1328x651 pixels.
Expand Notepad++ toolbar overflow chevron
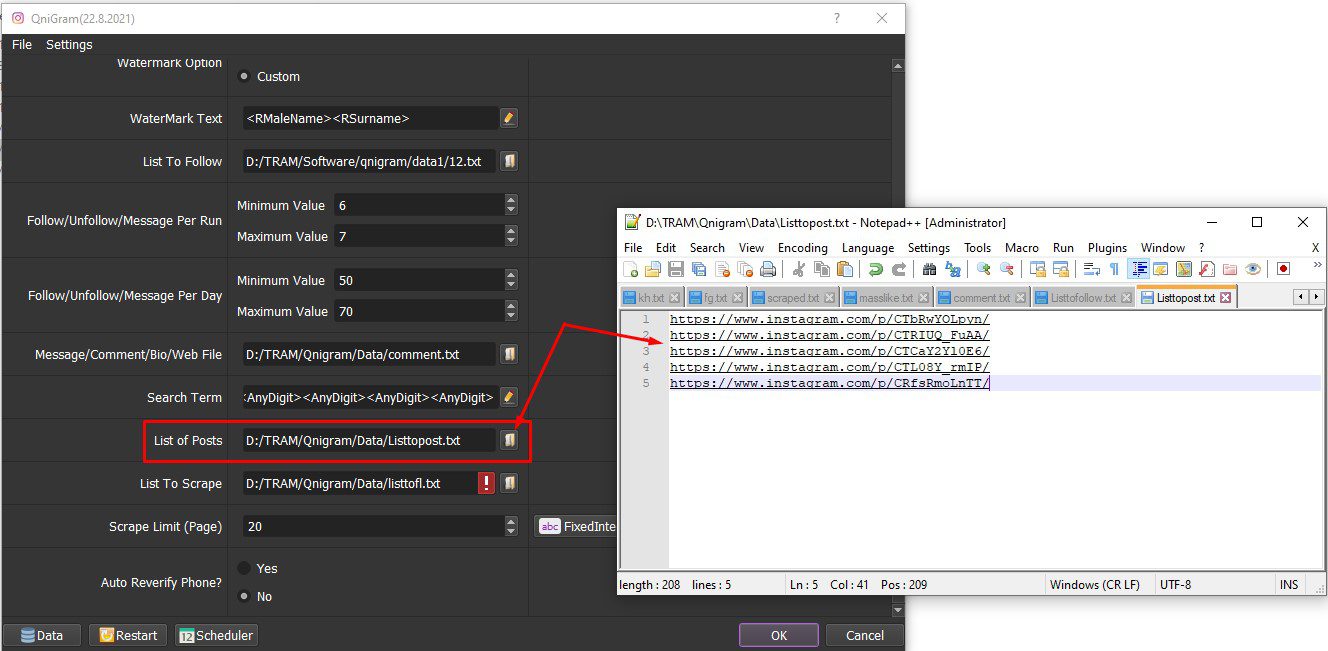[1317, 265]
